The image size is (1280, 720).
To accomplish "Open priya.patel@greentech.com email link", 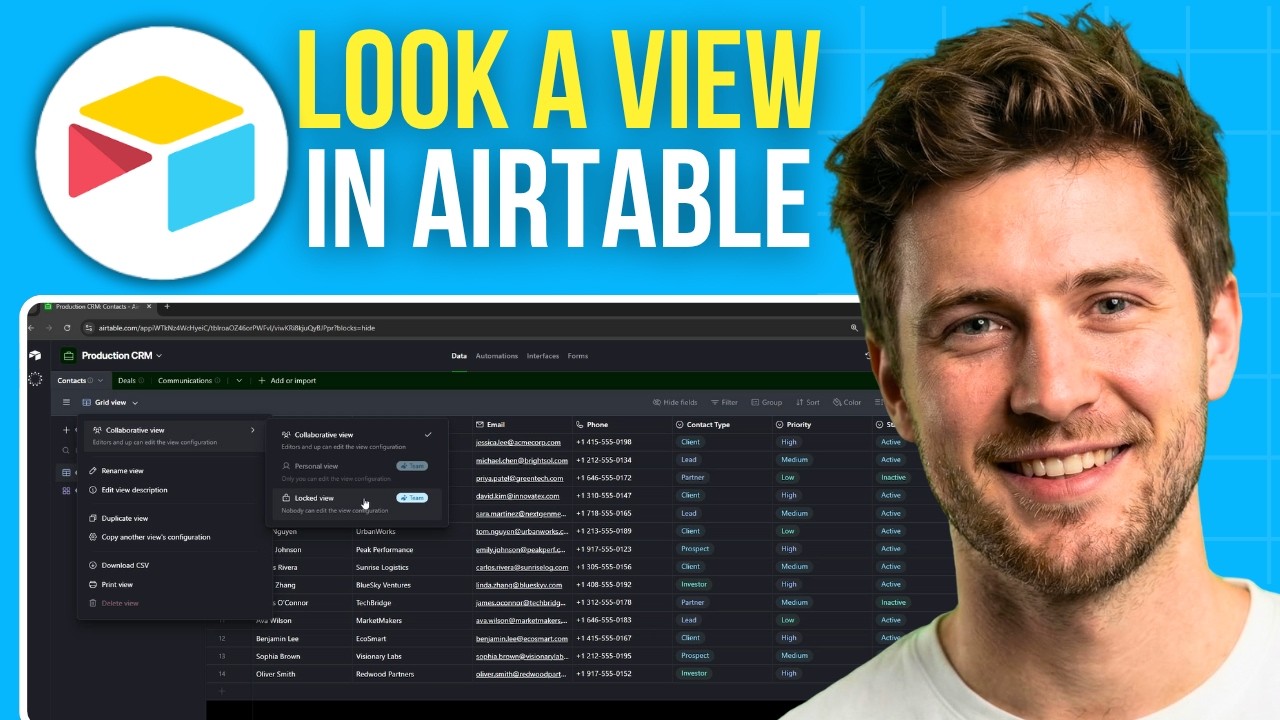I will coord(520,478).
